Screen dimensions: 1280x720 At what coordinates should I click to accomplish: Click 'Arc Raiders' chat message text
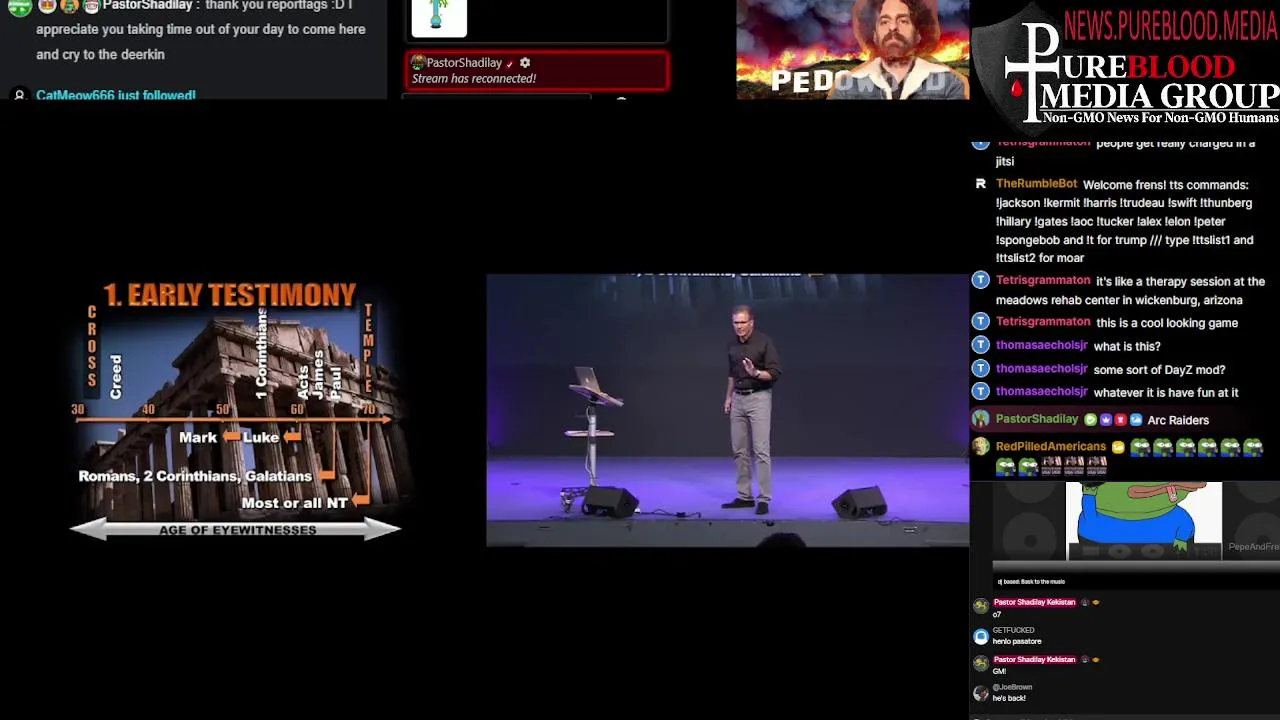point(1178,420)
